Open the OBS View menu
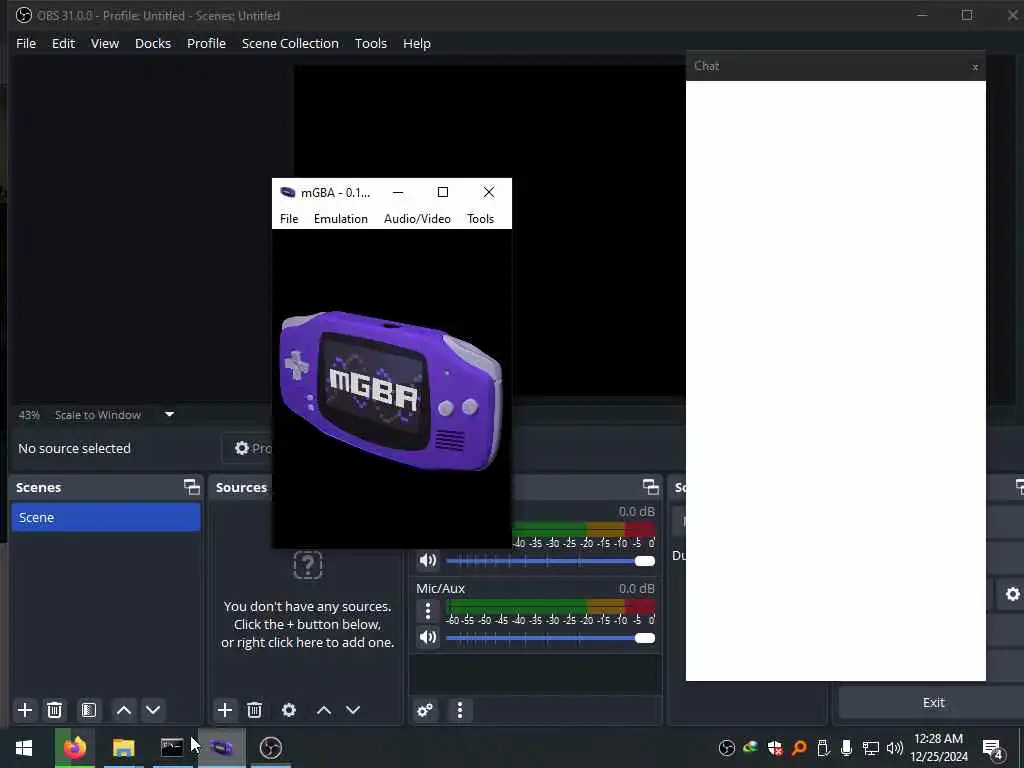 click(104, 43)
